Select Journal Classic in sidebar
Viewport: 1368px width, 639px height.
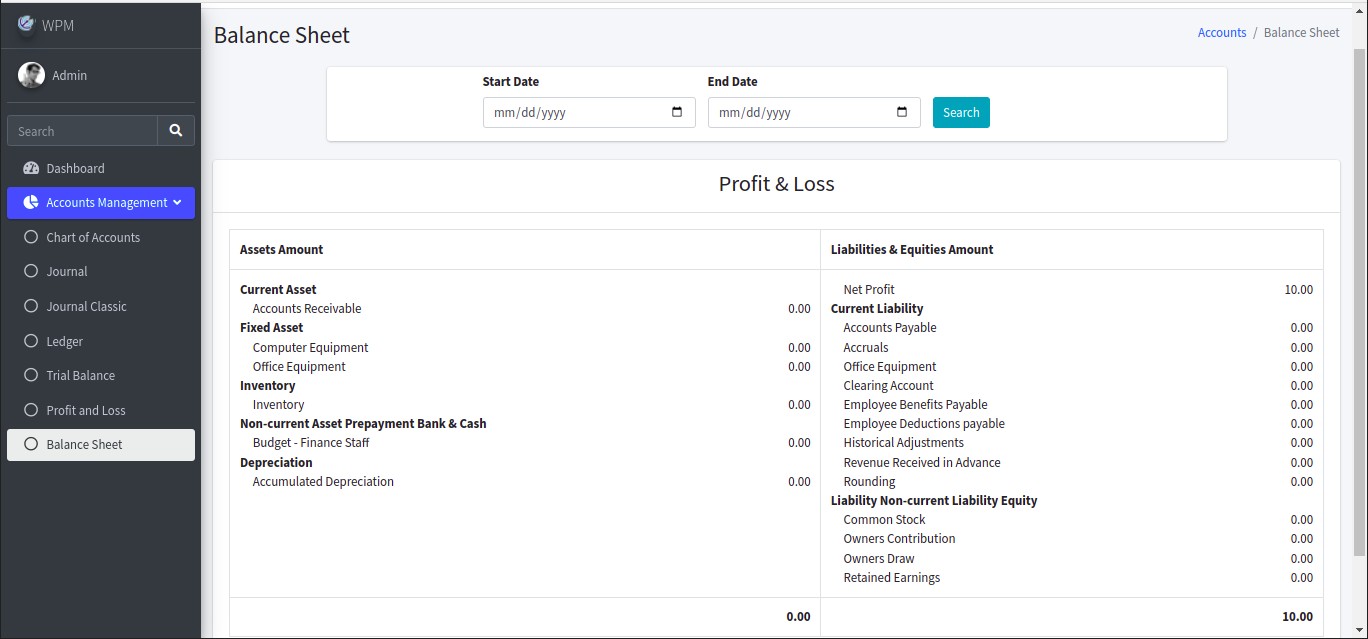click(86, 306)
